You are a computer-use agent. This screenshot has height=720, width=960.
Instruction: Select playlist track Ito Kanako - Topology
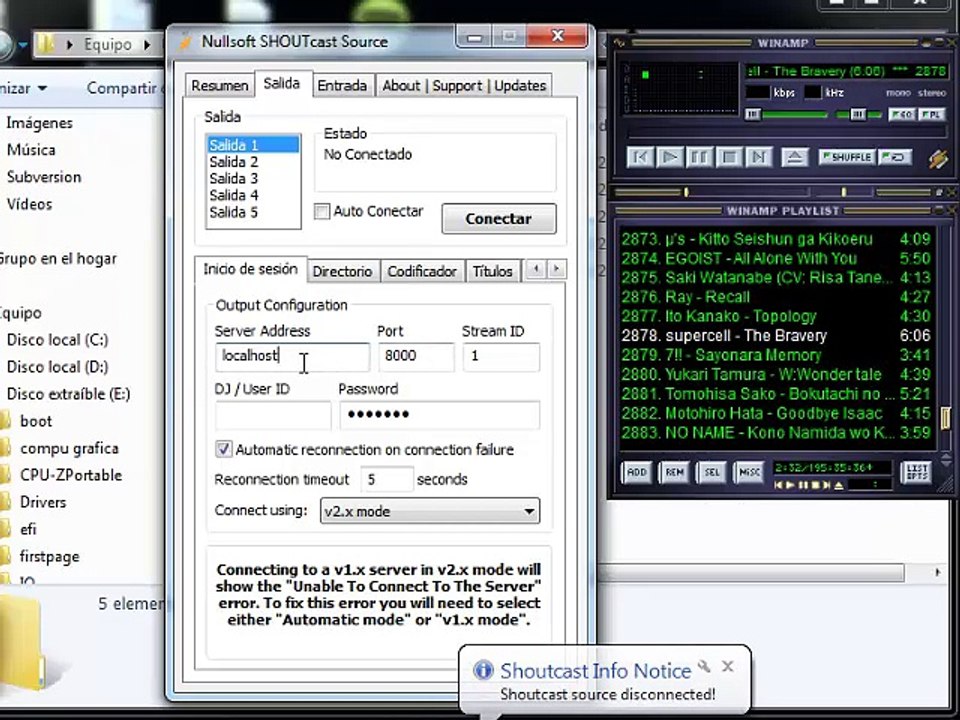pos(776,316)
